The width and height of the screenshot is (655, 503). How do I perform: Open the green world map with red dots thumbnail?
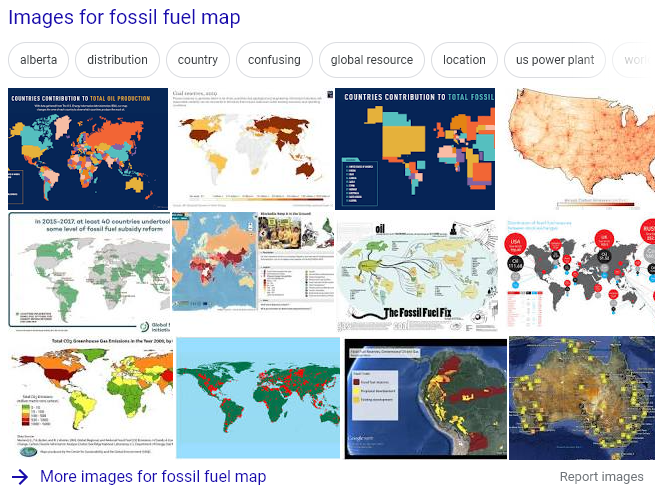[258, 398]
